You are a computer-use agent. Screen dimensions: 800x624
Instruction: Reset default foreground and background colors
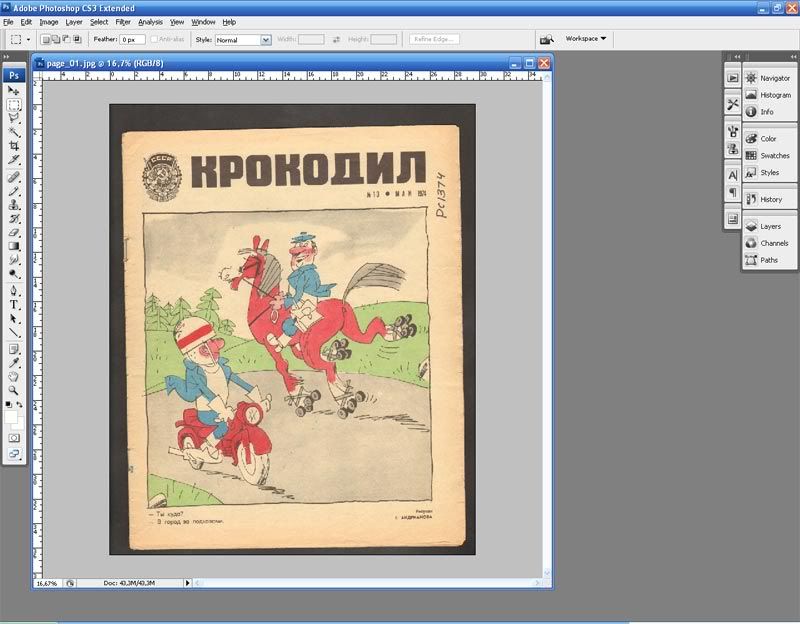click(x=8, y=405)
